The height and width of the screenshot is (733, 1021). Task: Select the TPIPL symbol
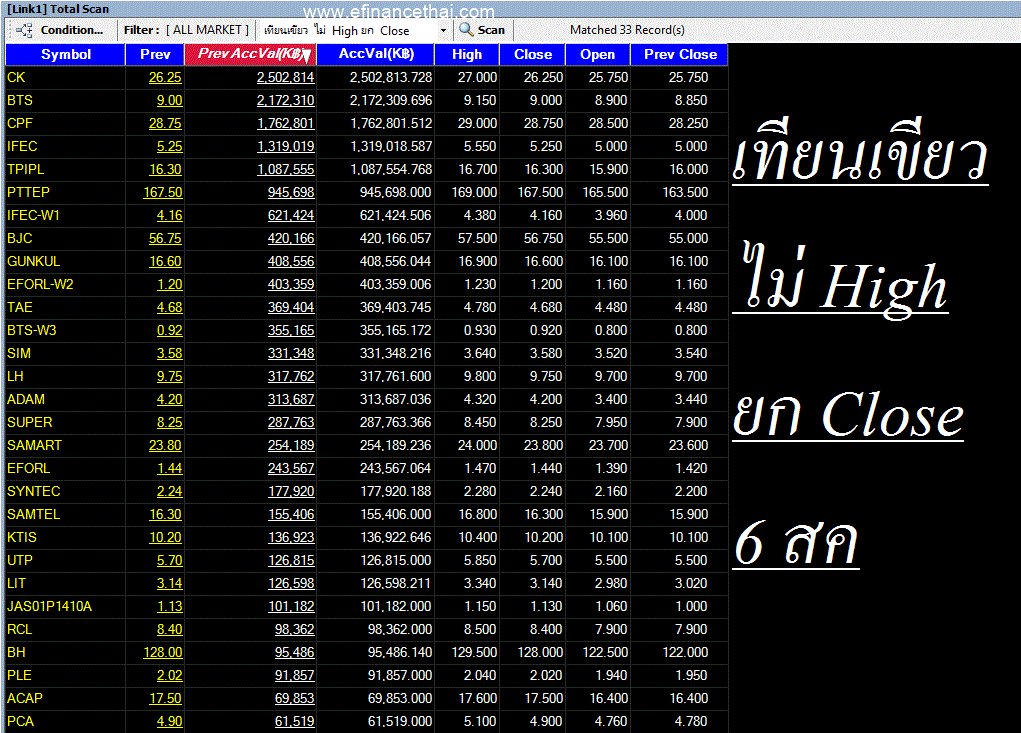pyautogui.click(x=25, y=169)
